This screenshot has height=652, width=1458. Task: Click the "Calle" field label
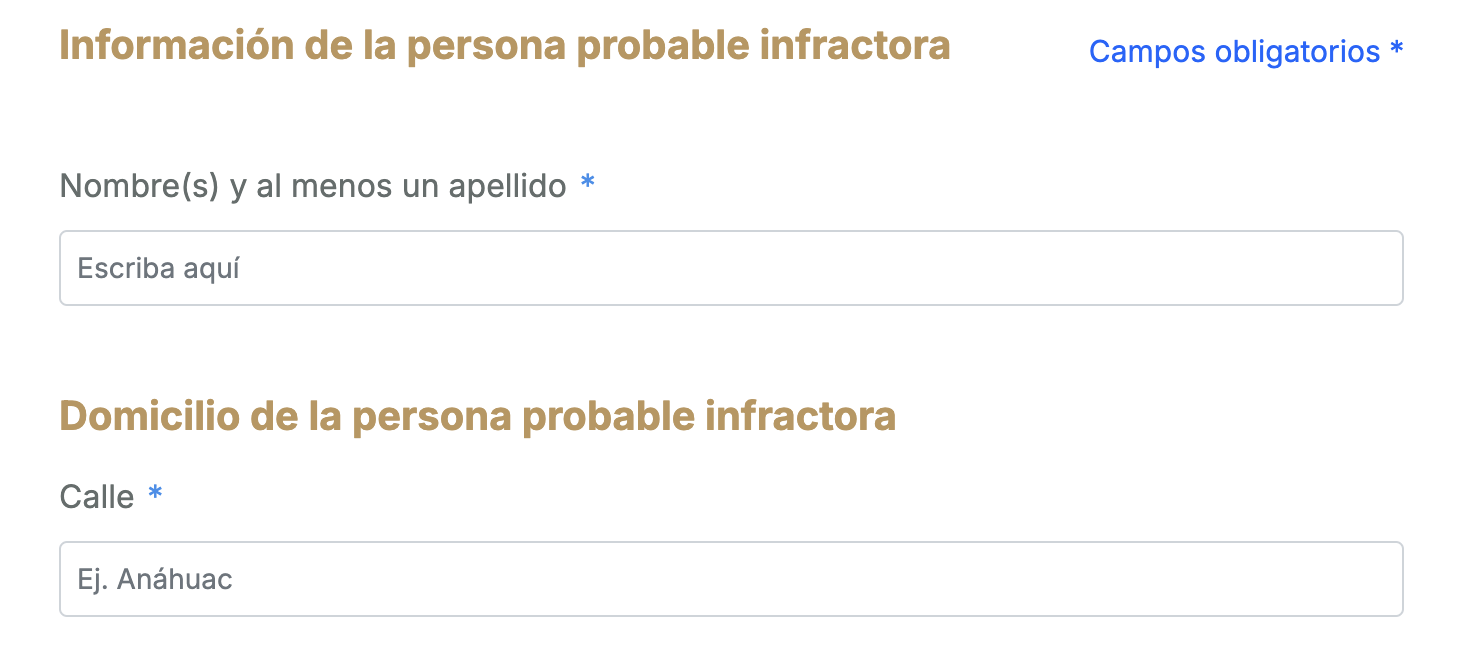pos(97,496)
